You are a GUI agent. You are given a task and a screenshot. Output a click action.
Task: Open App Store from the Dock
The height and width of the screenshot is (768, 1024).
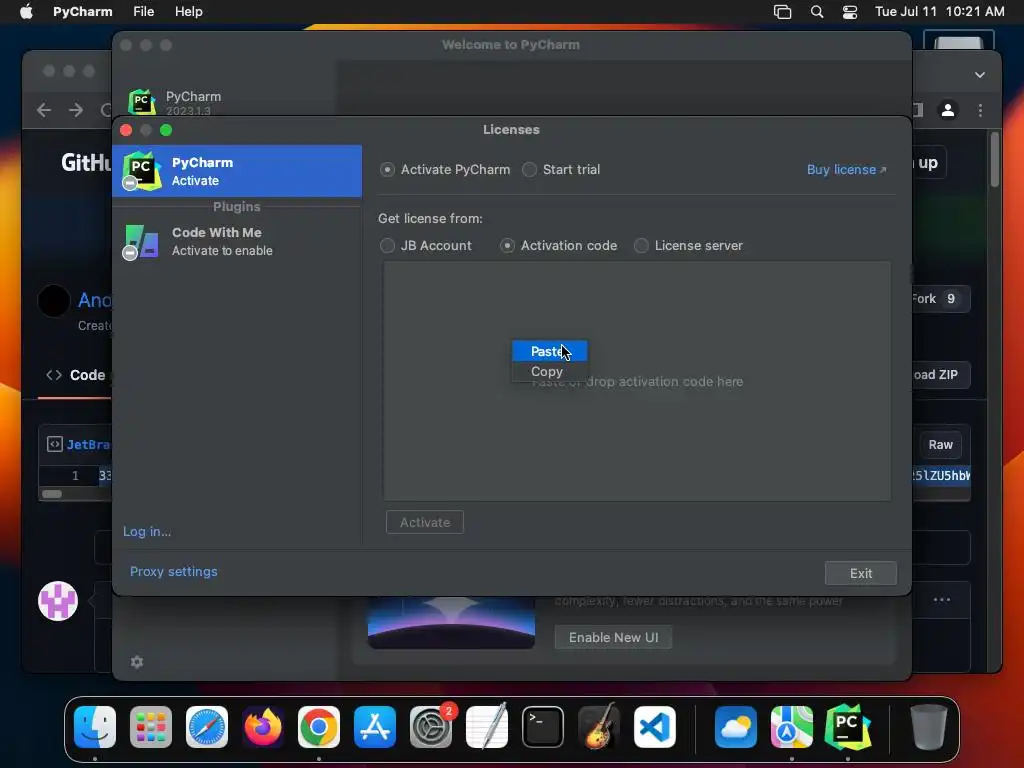(x=375, y=727)
